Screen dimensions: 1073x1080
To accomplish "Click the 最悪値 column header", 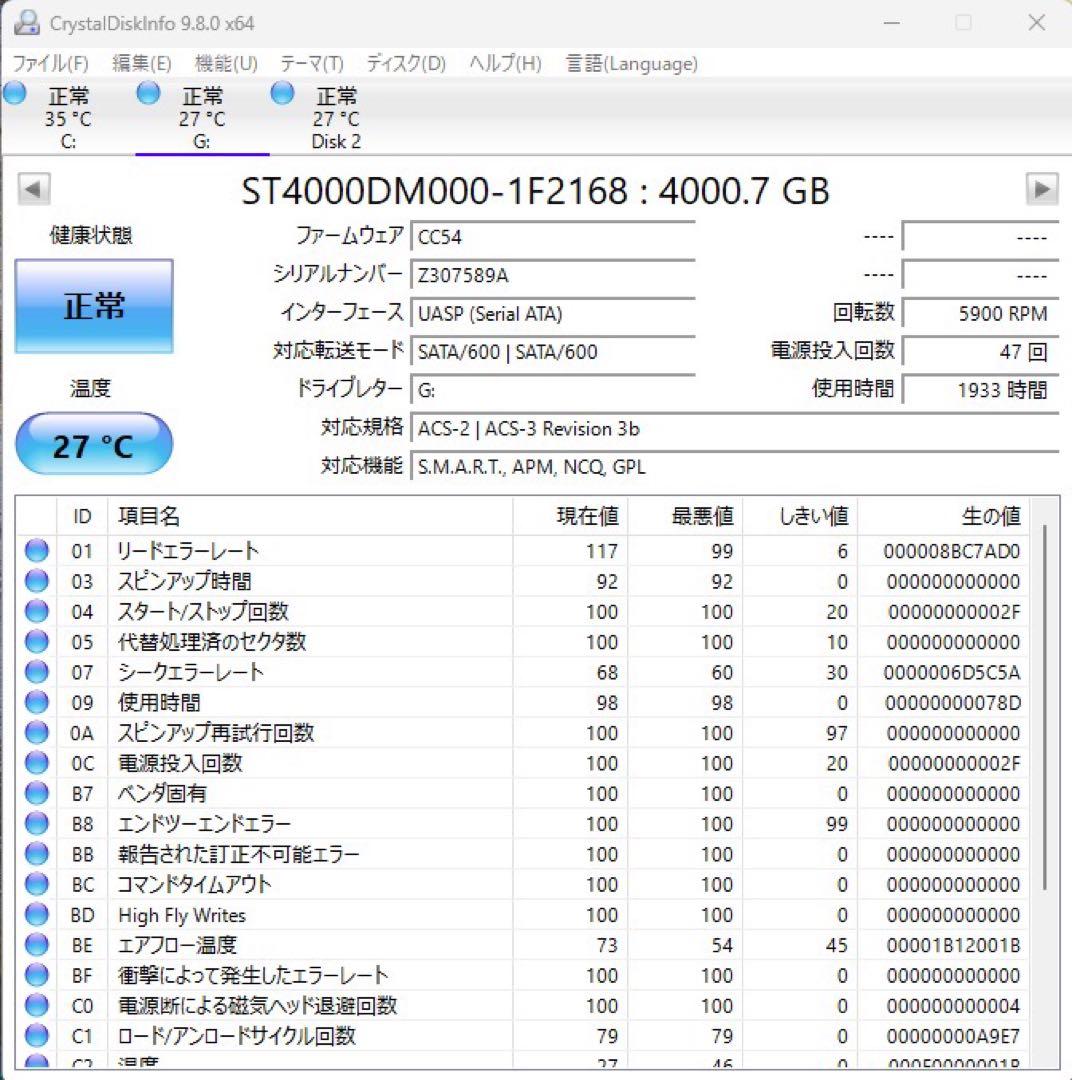I will 685,516.
